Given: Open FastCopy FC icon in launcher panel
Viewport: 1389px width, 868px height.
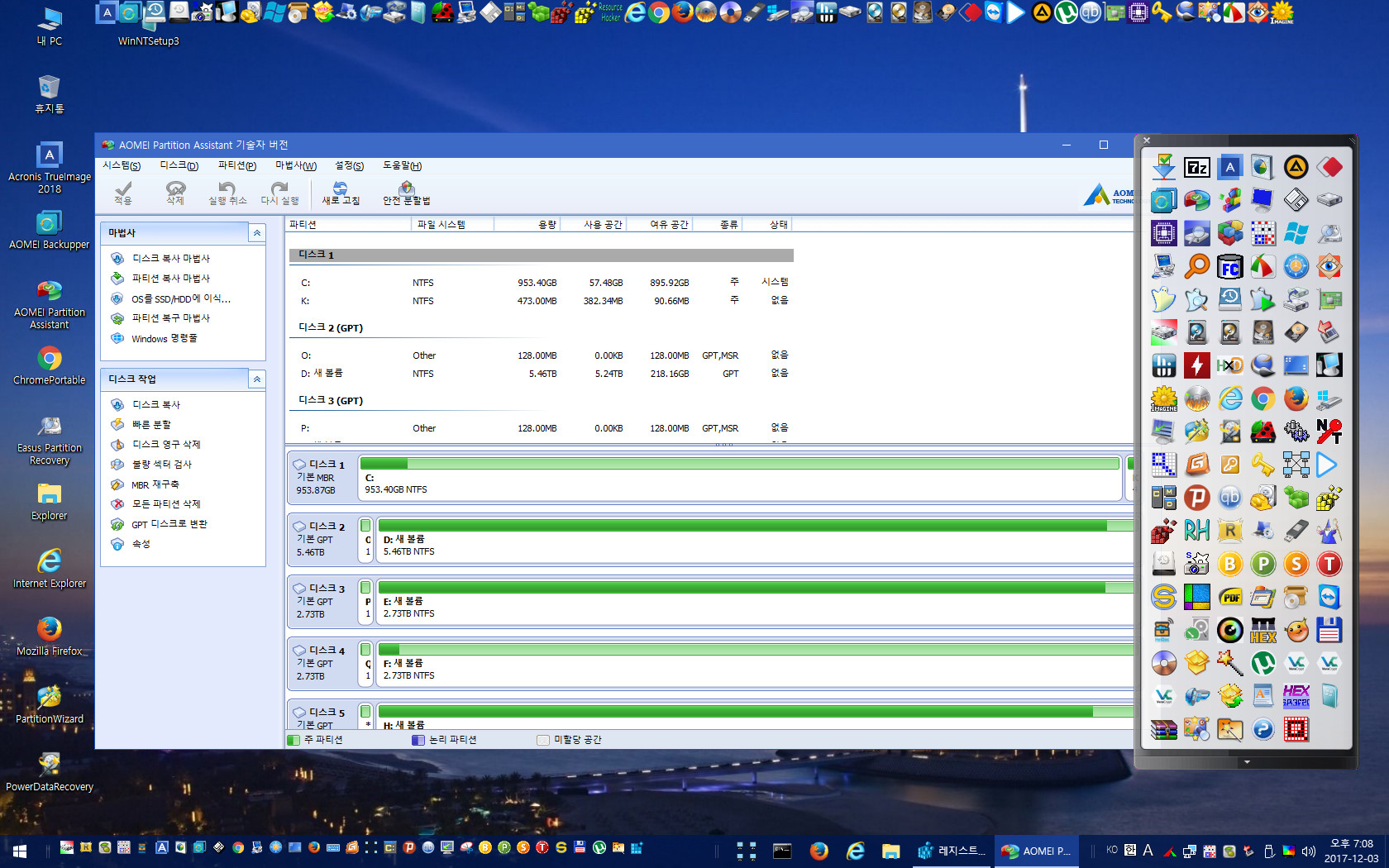Looking at the screenshot, I should tap(1229, 267).
